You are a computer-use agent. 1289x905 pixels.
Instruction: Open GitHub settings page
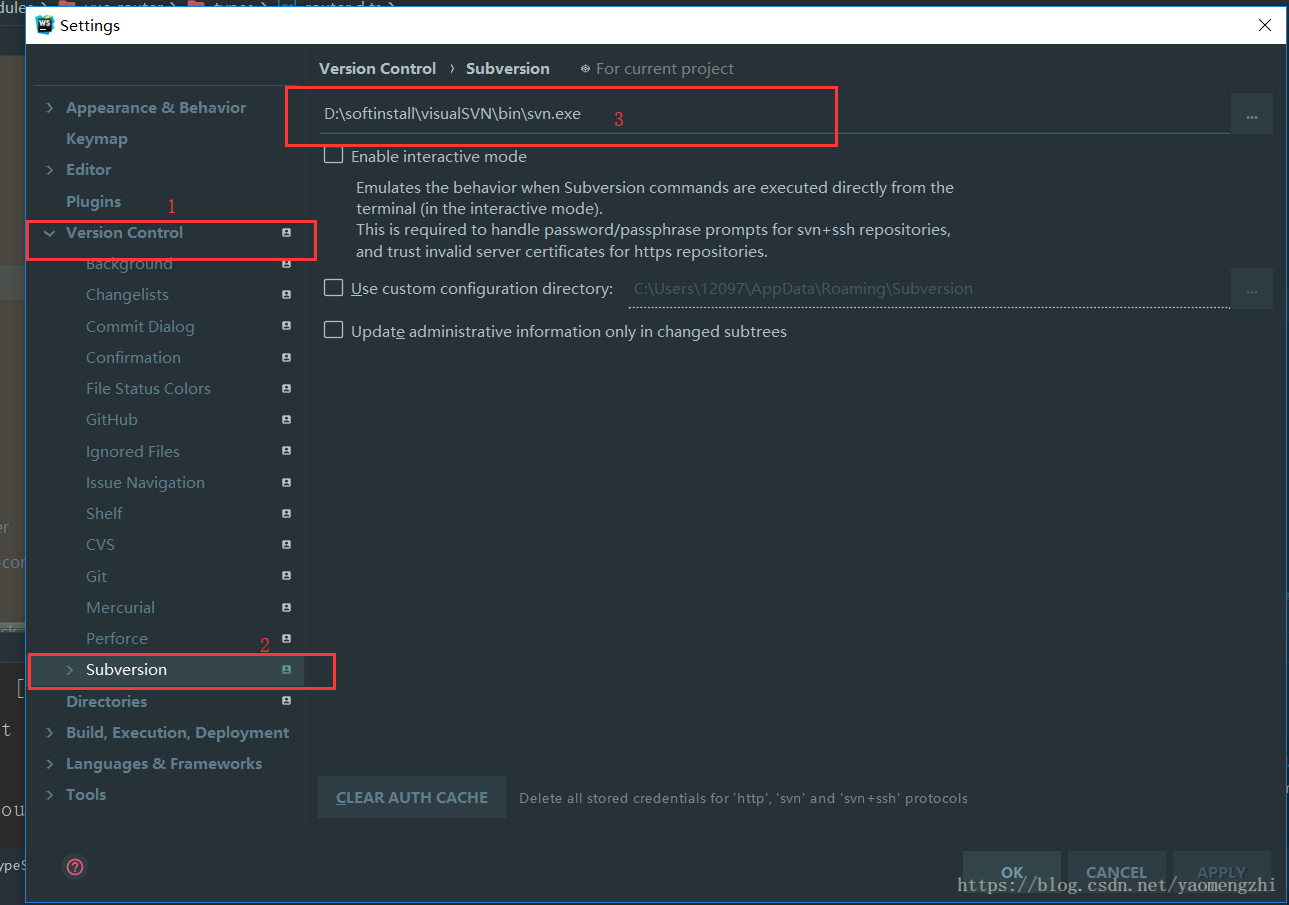coord(112,420)
